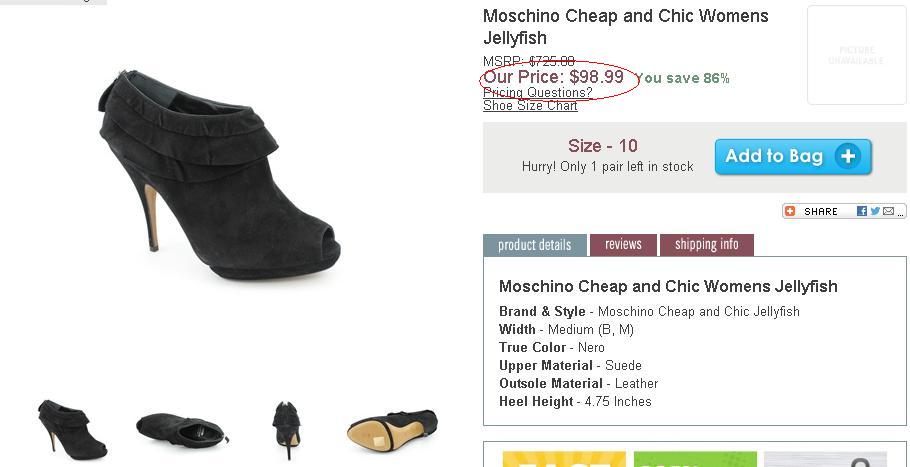The height and width of the screenshot is (467, 910).
Task: Click the email share envelope icon
Action: [x=888, y=211]
